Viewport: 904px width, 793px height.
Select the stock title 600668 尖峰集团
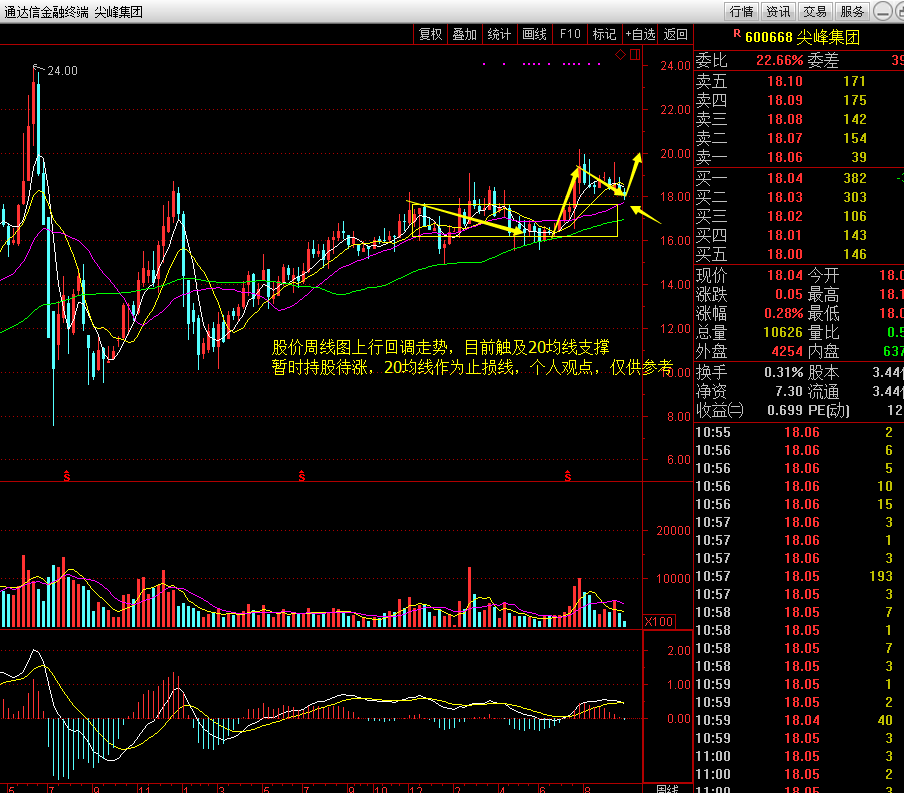click(x=803, y=37)
